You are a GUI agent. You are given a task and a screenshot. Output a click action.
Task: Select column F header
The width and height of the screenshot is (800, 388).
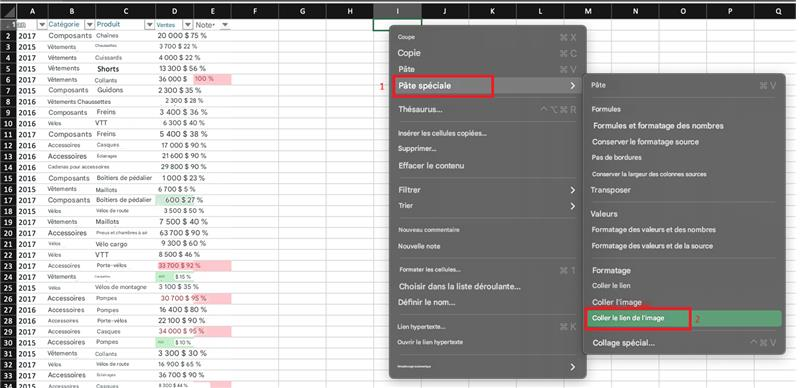(255, 11)
